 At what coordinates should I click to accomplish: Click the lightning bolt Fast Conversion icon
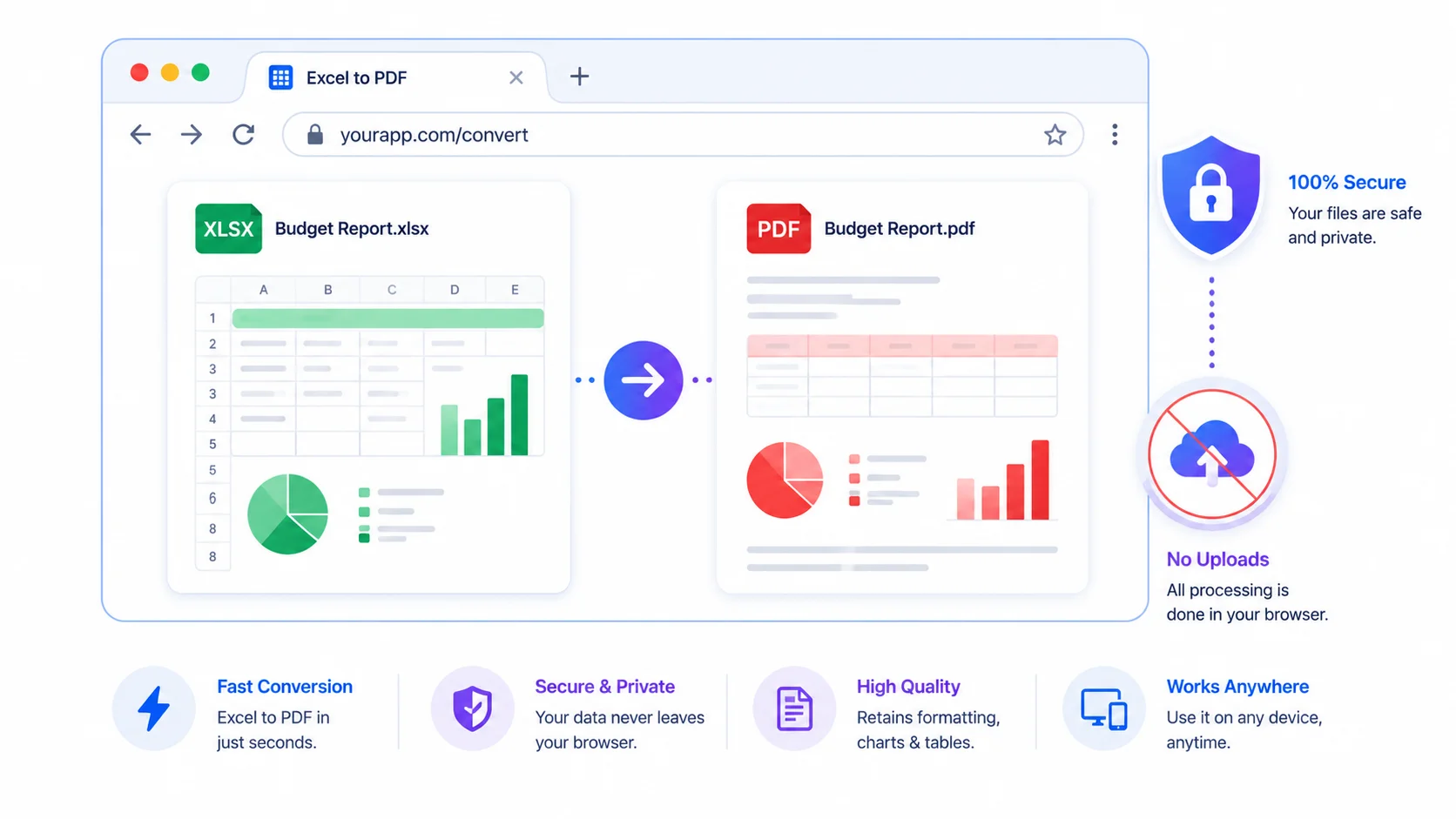click(154, 708)
